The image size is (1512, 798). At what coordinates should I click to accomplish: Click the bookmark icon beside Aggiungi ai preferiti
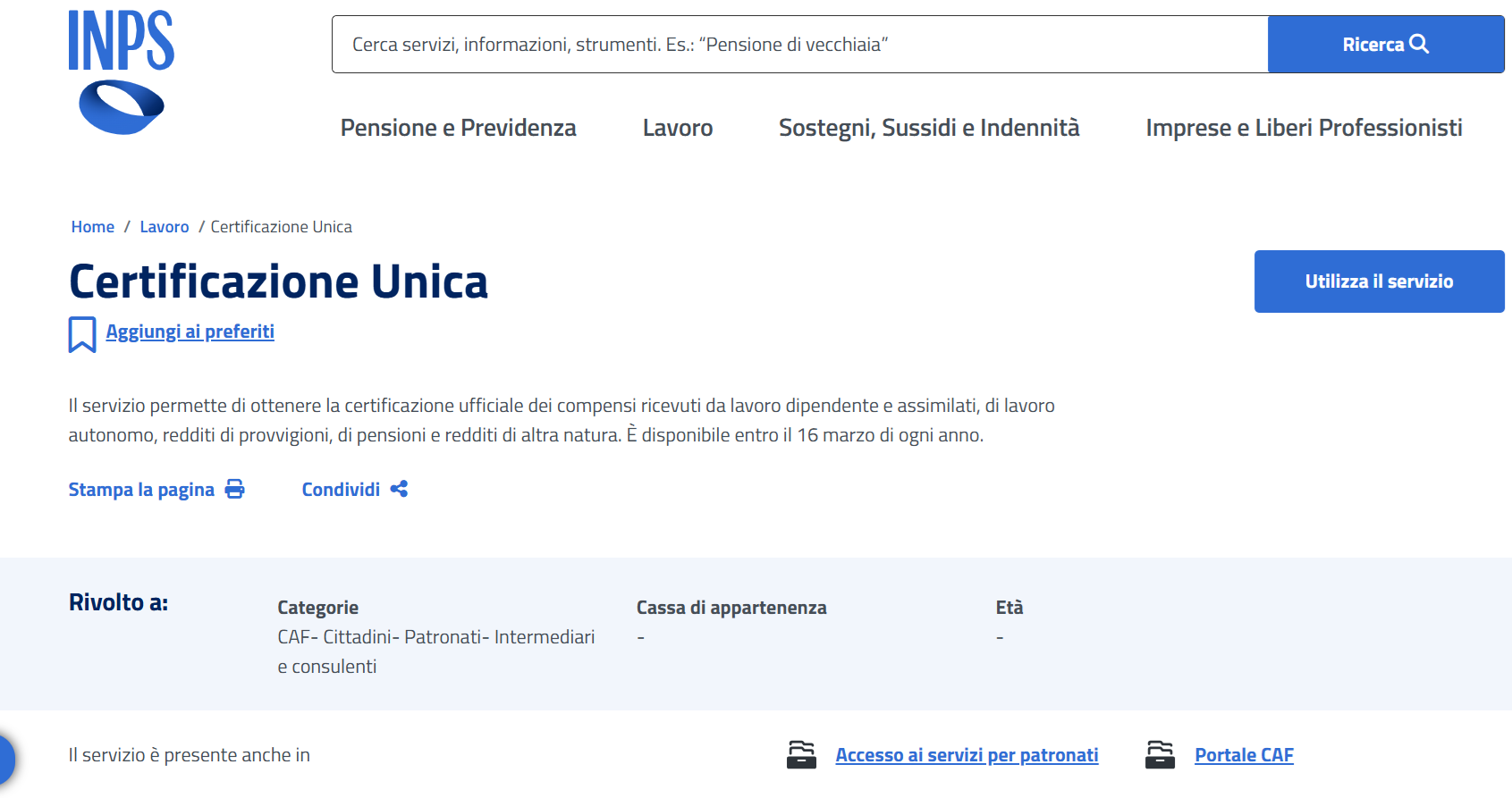(82, 334)
